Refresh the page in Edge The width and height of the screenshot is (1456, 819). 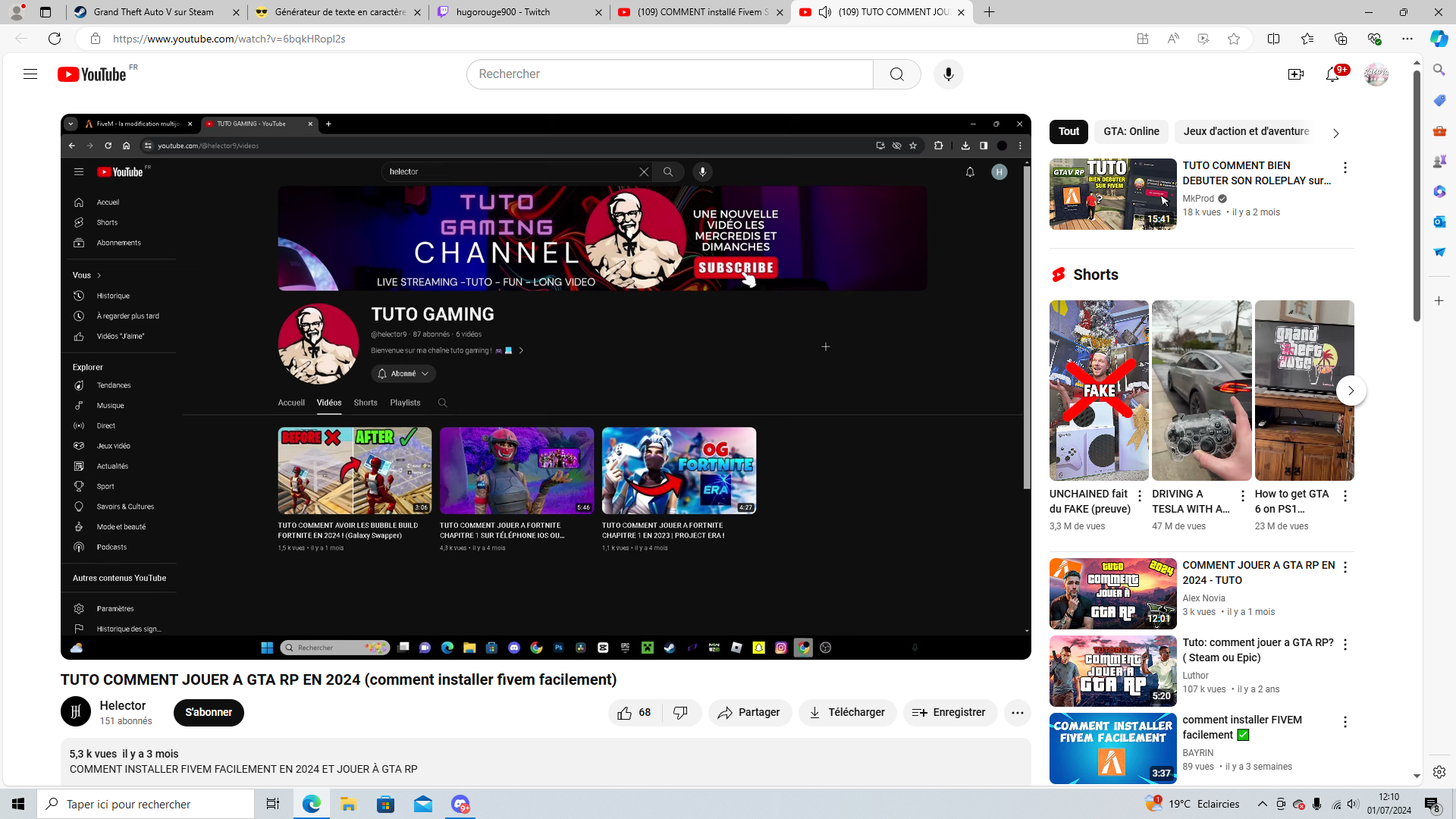click(55, 39)
